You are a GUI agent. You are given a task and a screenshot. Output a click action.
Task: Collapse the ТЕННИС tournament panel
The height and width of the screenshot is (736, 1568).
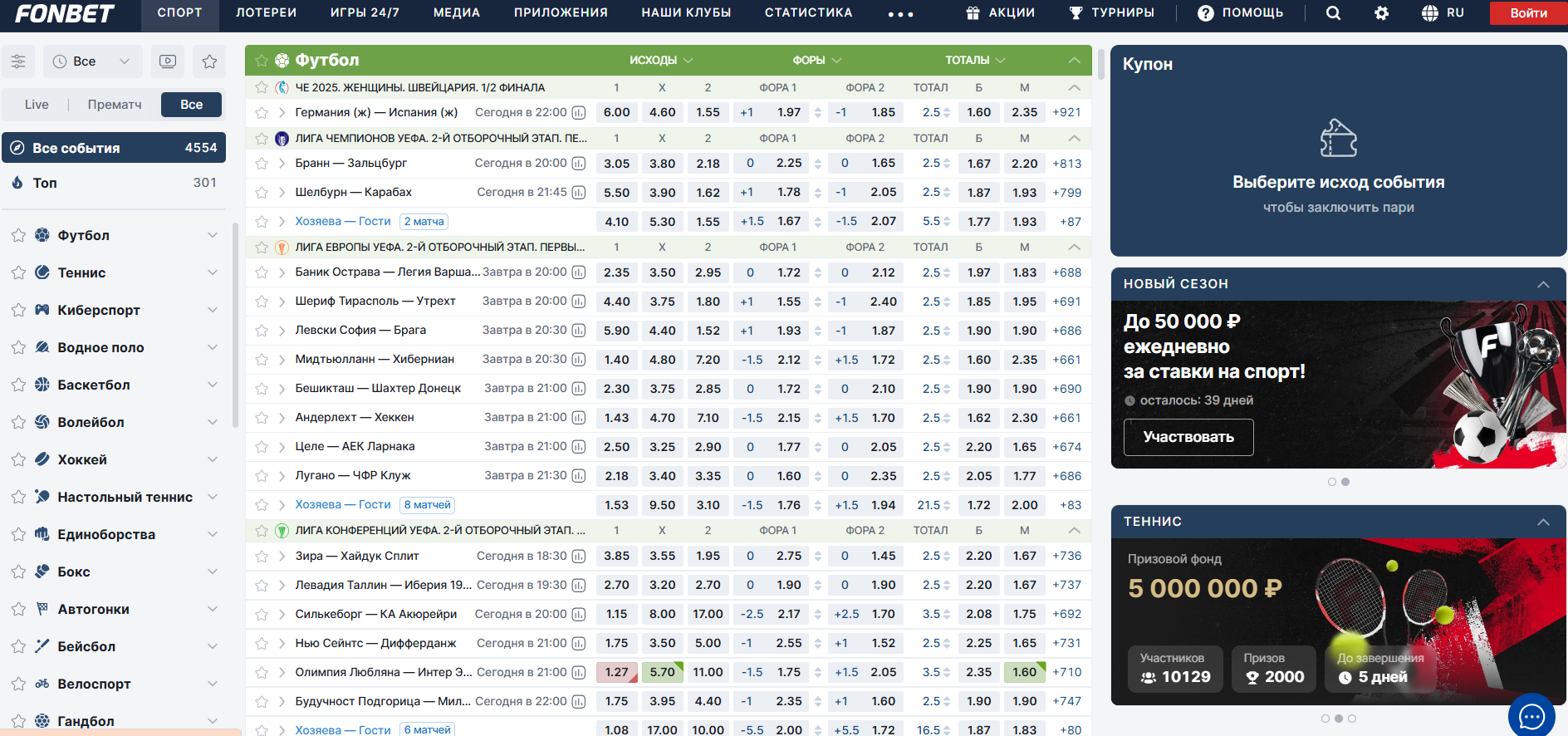click(x=1543, y=522)
